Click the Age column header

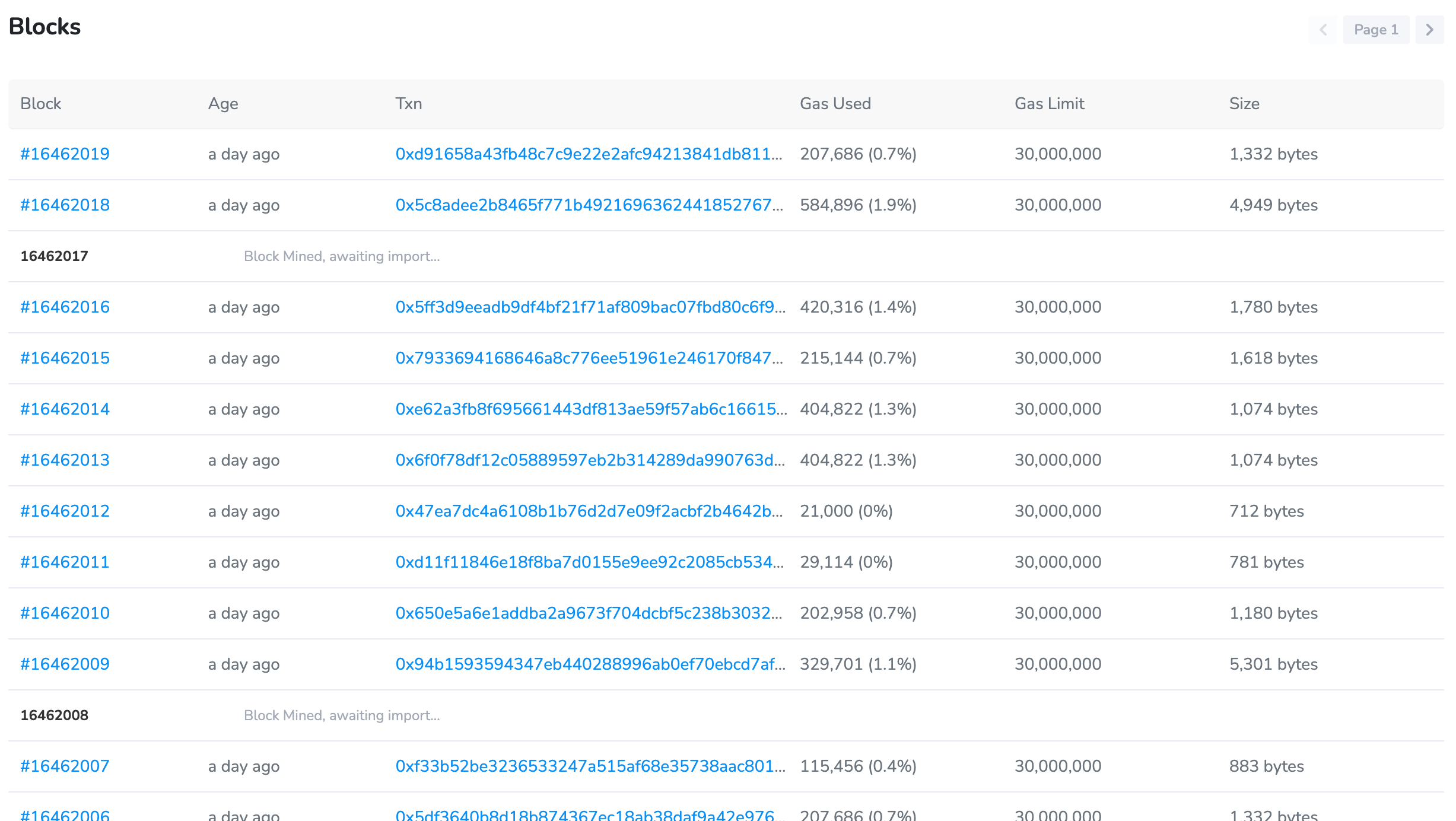[222, 103]
